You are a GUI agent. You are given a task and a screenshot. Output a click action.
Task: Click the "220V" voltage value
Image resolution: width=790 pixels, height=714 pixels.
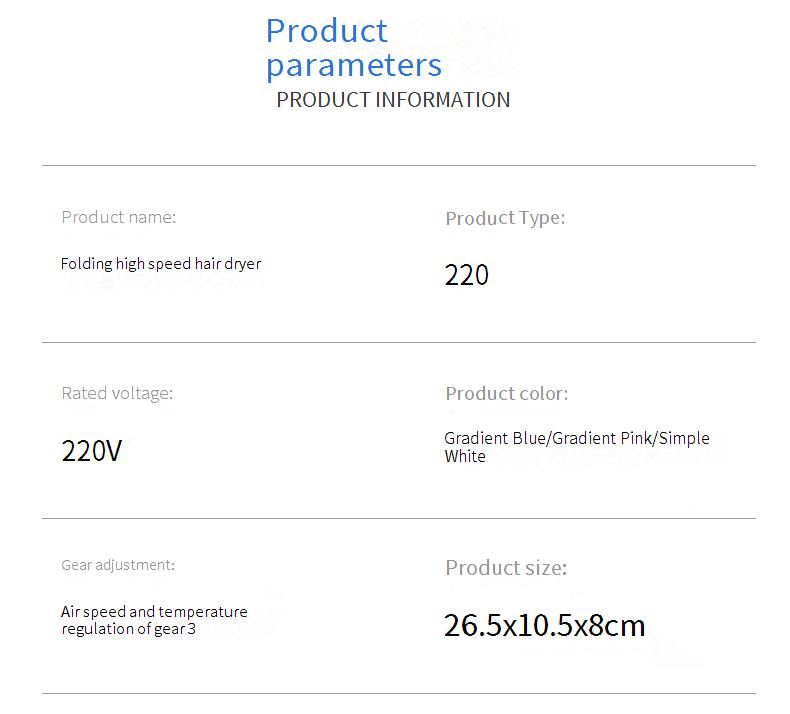91,451
